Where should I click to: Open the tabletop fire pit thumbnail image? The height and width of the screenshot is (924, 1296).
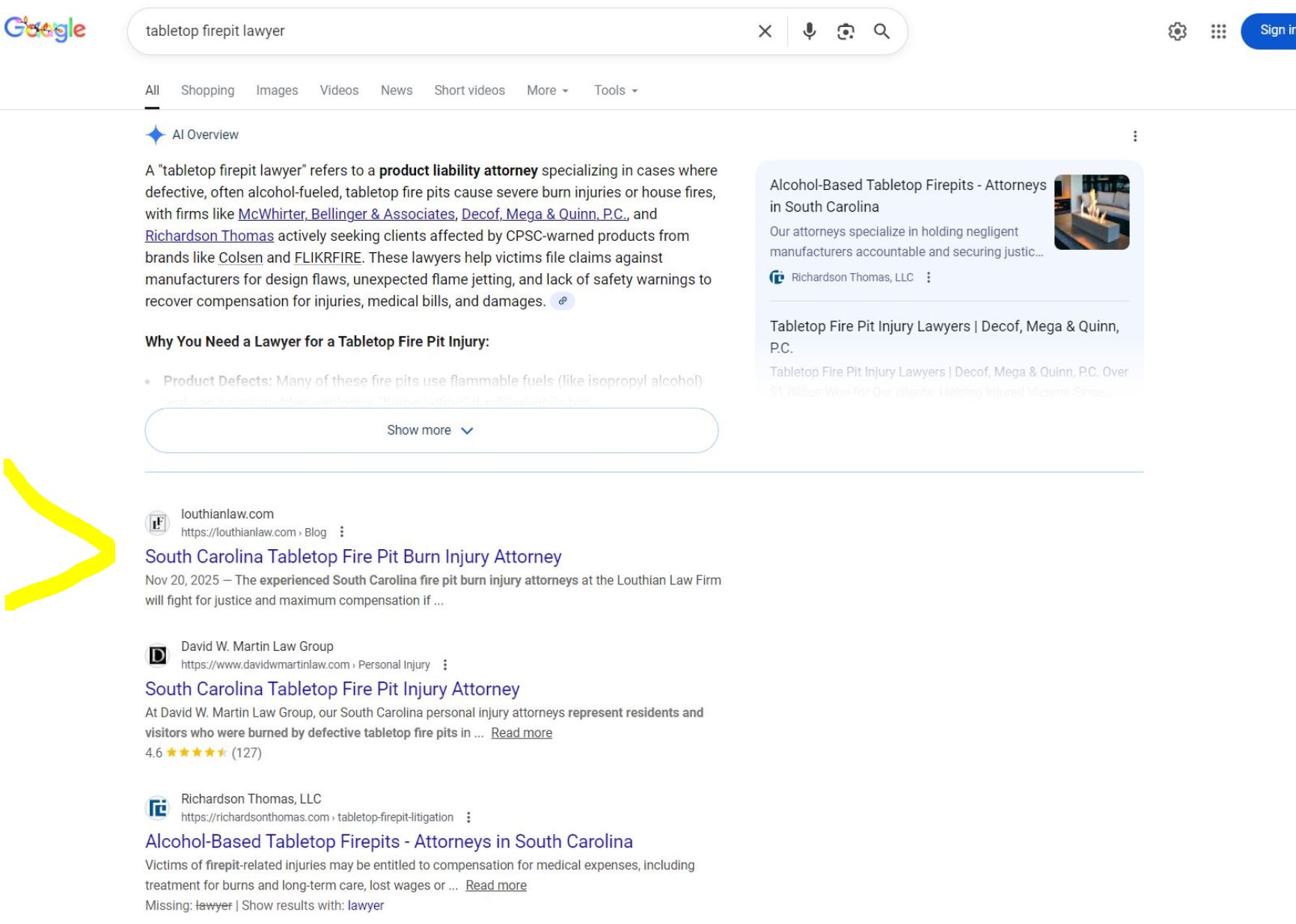coord(1091,212)
